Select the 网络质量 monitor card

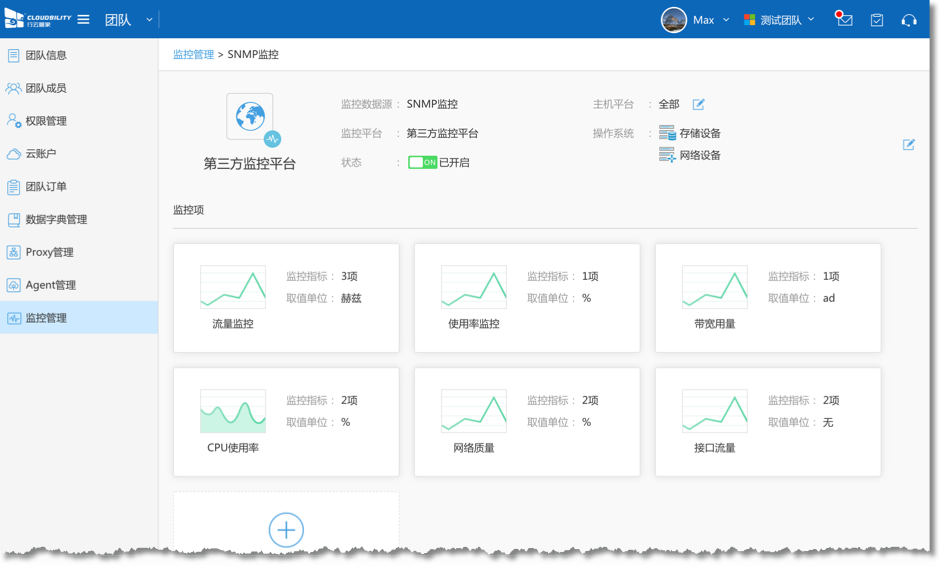526,422
